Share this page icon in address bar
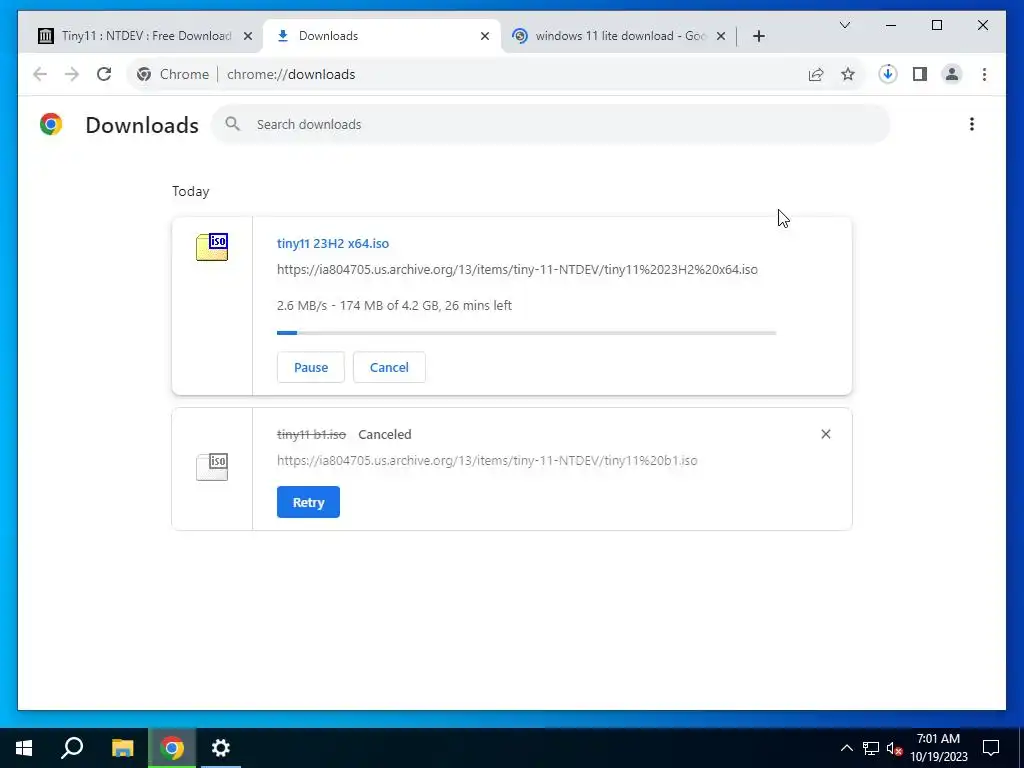 click(x=816, y=74)
